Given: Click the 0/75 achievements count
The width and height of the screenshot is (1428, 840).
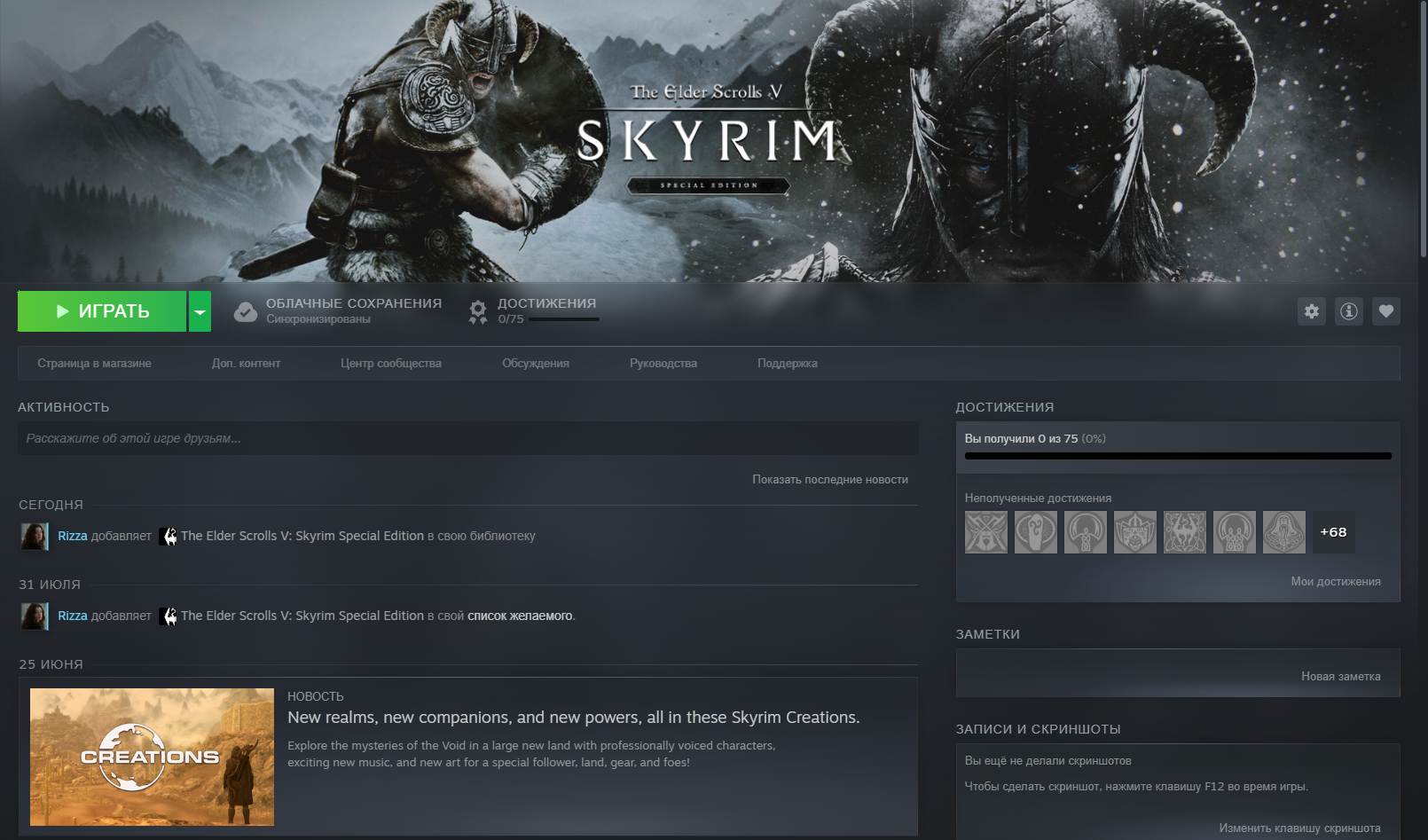Looking at the screenshot, I should click(x=511, y=319).
